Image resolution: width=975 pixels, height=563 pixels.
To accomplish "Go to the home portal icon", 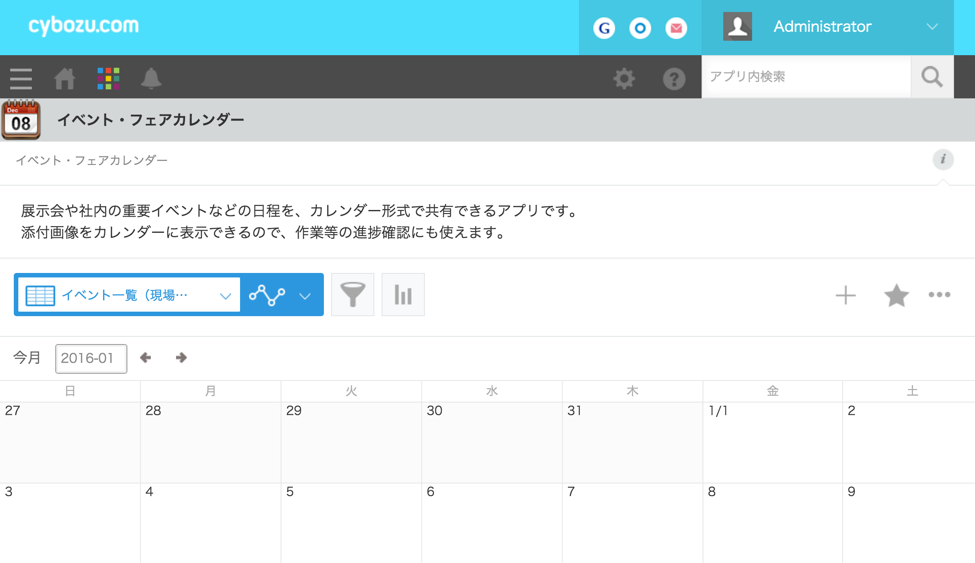I will (x=65, y=78).
